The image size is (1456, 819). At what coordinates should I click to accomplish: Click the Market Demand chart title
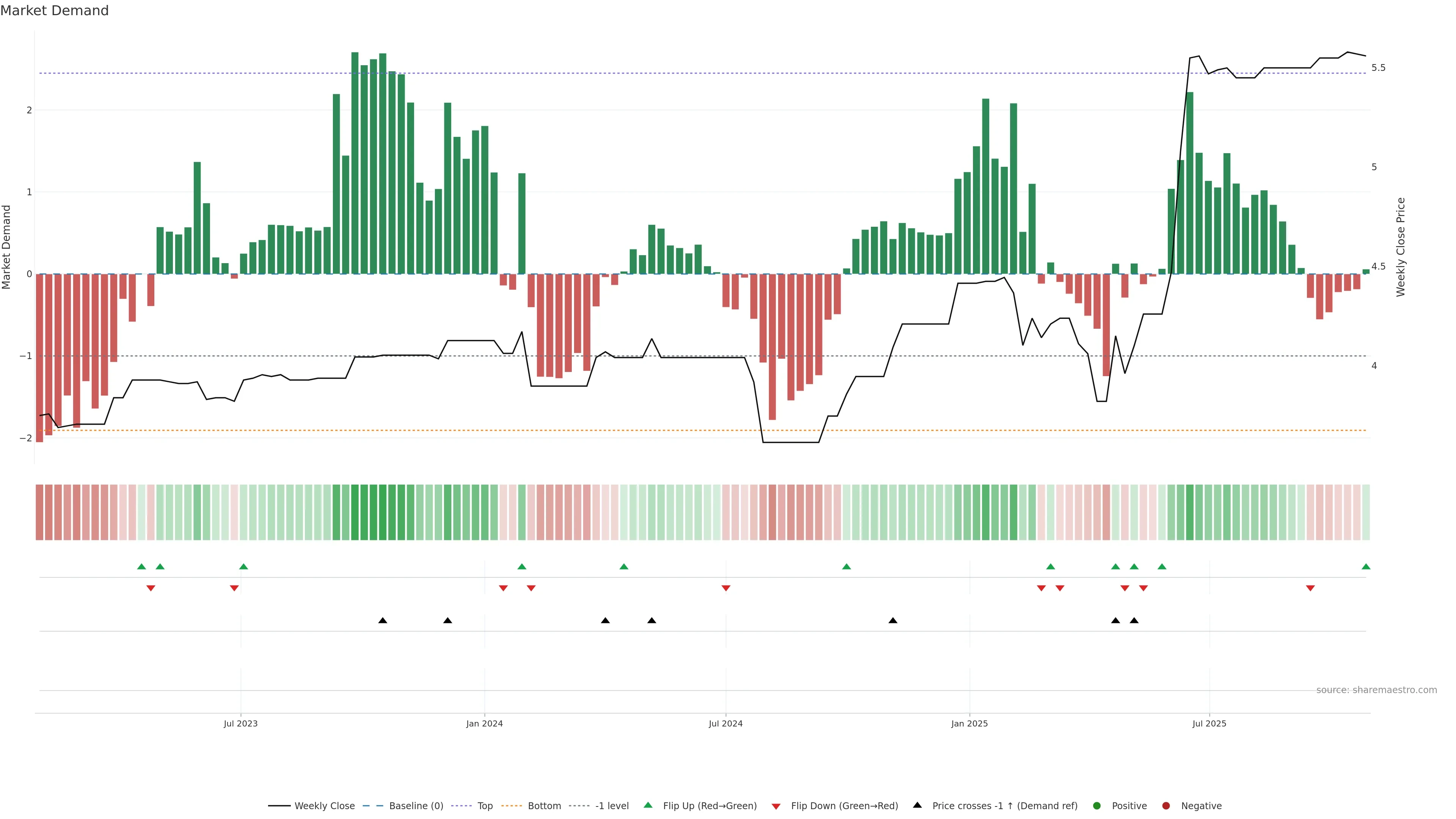[x=54, y=11]
